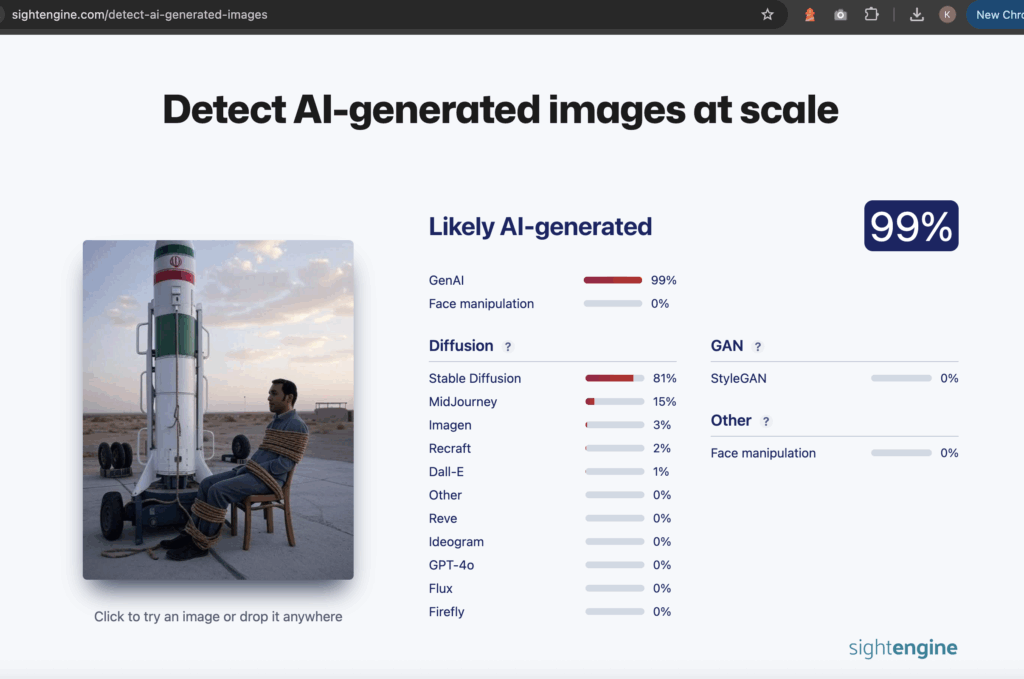Click the help icon next to Other

click(766, 421)
